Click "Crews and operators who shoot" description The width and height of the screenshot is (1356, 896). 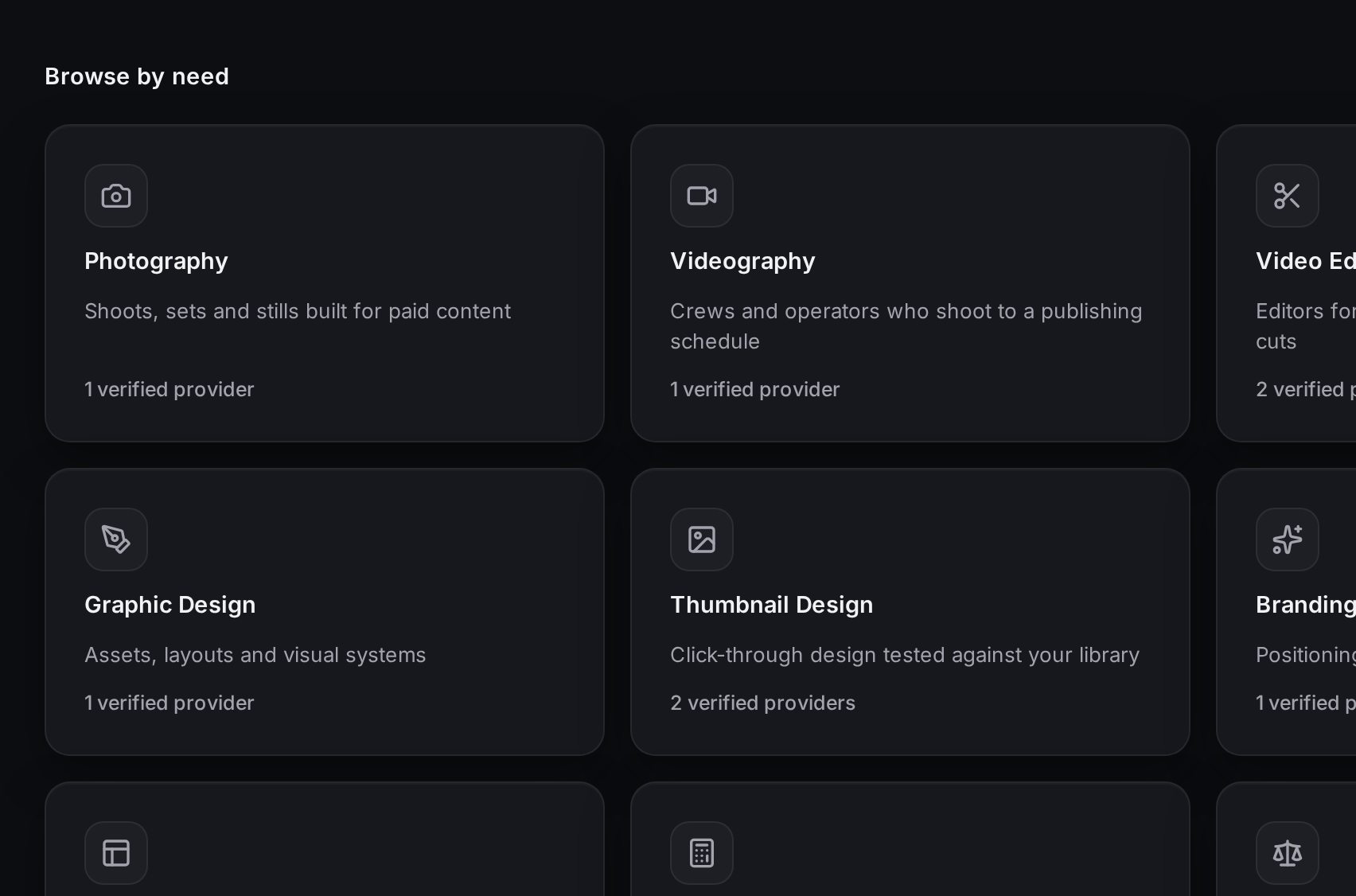(x=906, y=326)
